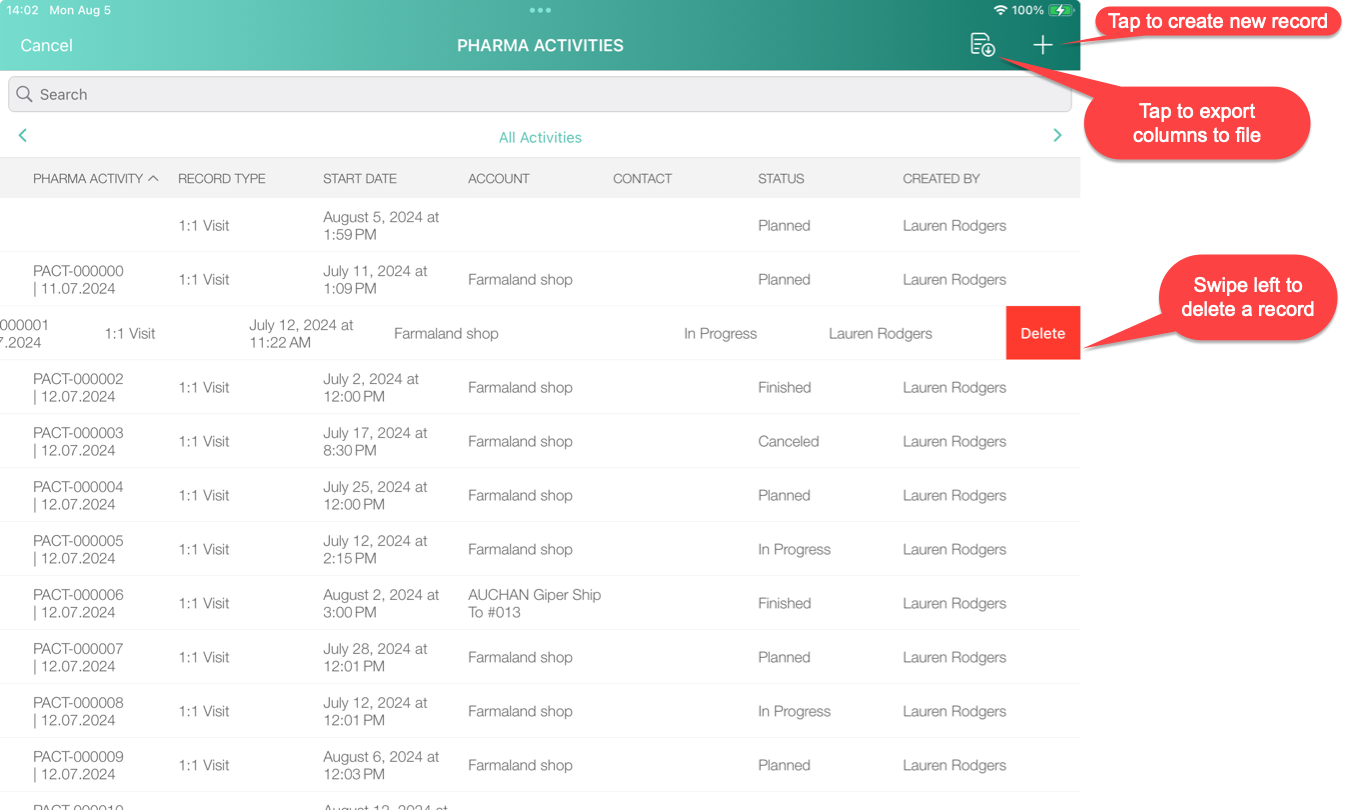The width and height of the screenshot is (1360, 810).
Task: Tap the RECORD TYPE column header
Action: [221, 178]
